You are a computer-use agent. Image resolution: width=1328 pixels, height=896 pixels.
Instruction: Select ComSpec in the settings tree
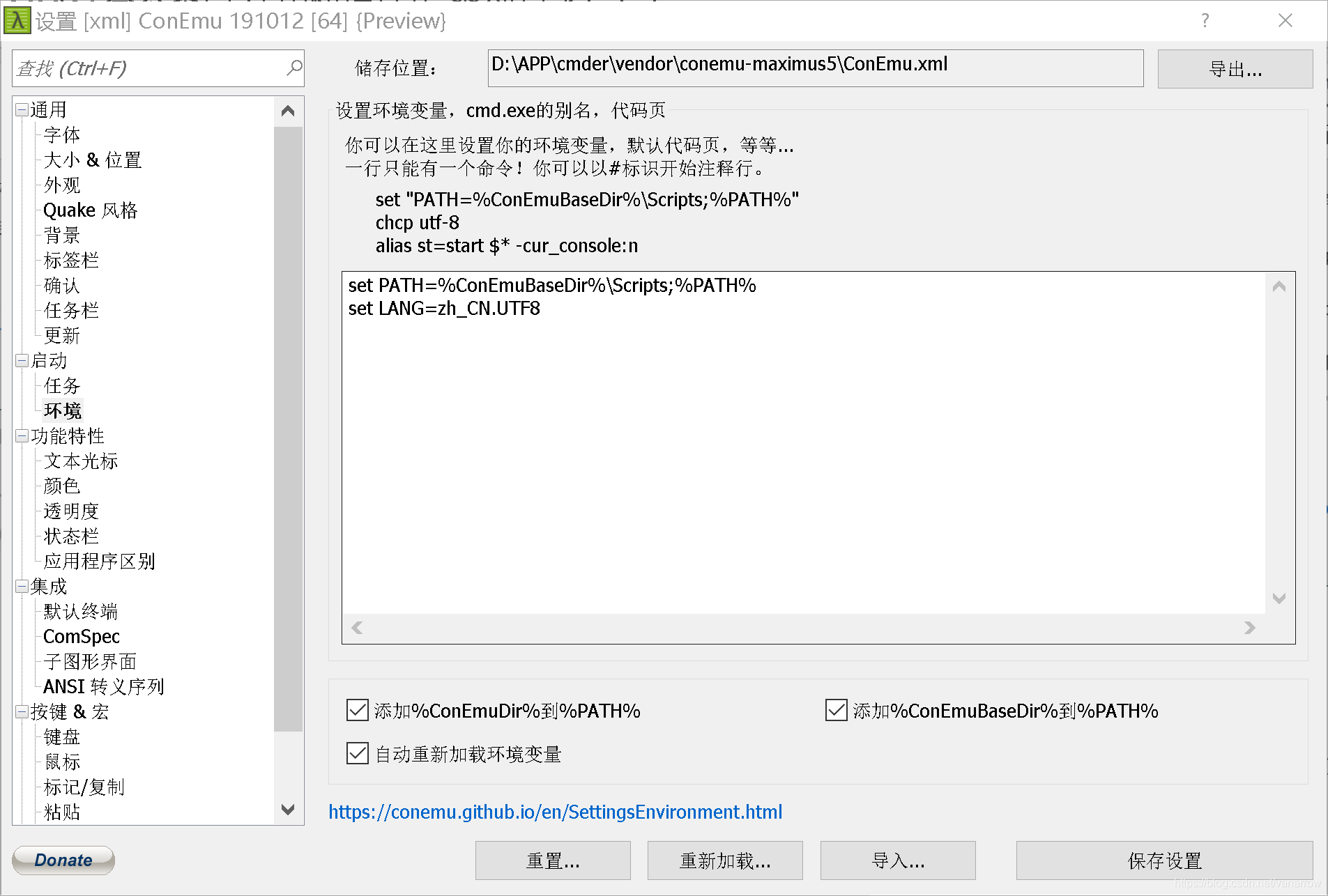[82, 637]
